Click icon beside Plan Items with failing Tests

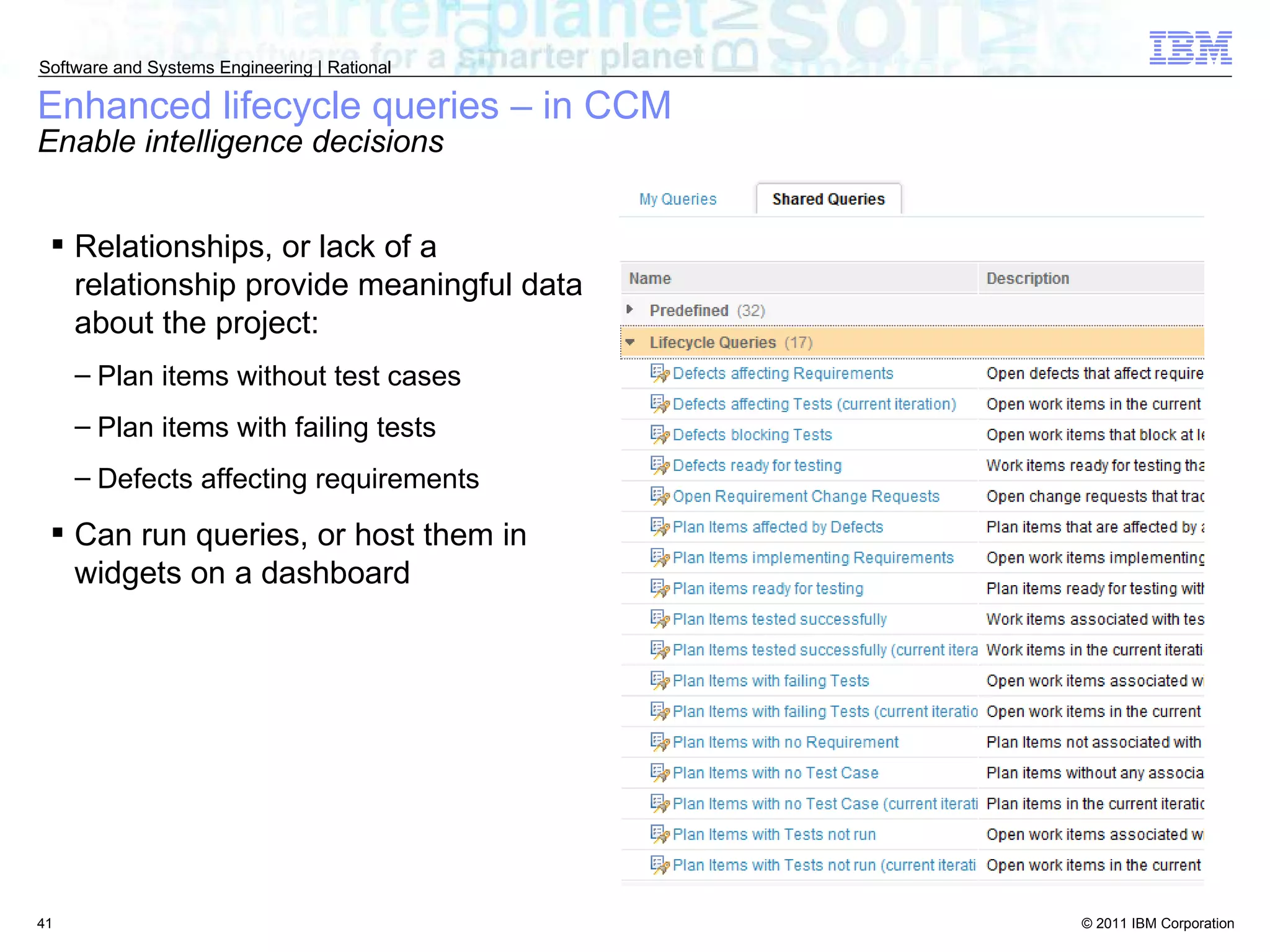tap(660, 681)
